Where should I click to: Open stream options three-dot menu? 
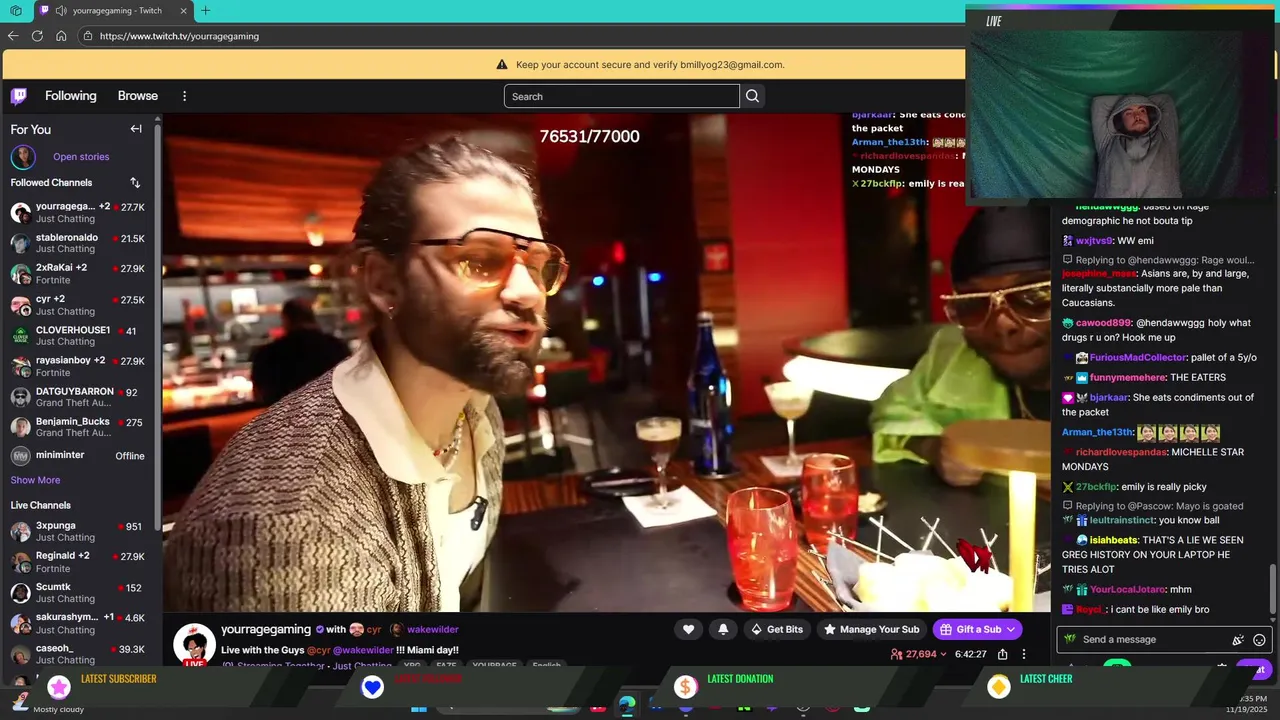coord(1023,654)
